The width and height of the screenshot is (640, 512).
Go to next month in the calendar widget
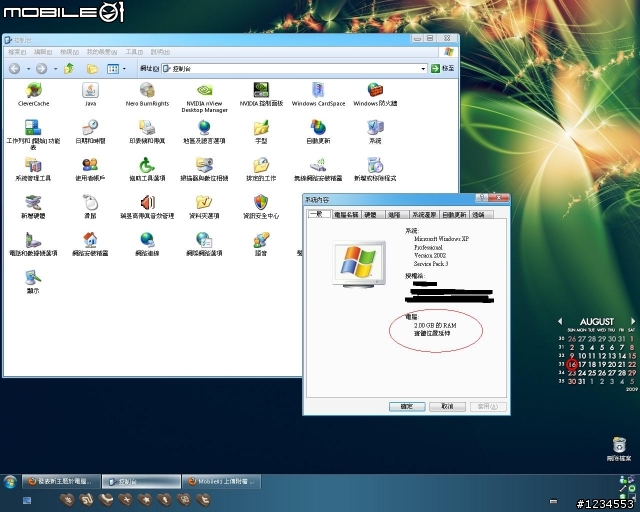(633, 321)
